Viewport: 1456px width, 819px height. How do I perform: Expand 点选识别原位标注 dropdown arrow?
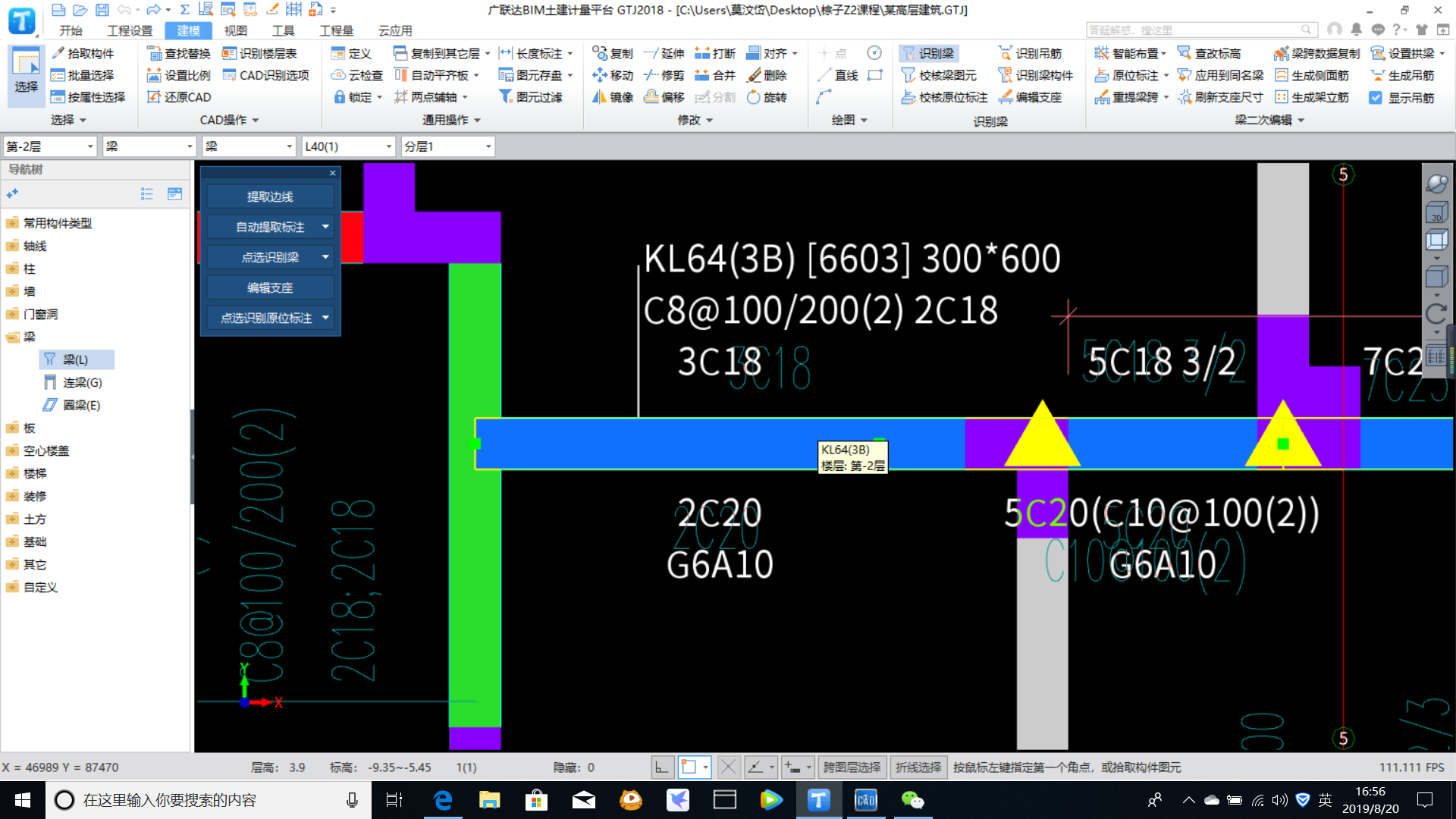tap(325, 318)
